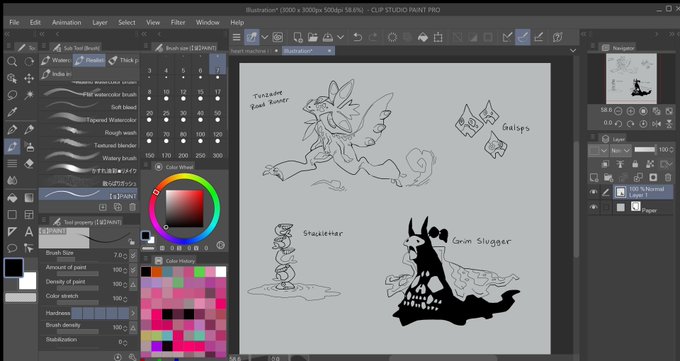The image size is (680, 361).
Task: Toggle the Lock layer icon
Action: point(635,164)
